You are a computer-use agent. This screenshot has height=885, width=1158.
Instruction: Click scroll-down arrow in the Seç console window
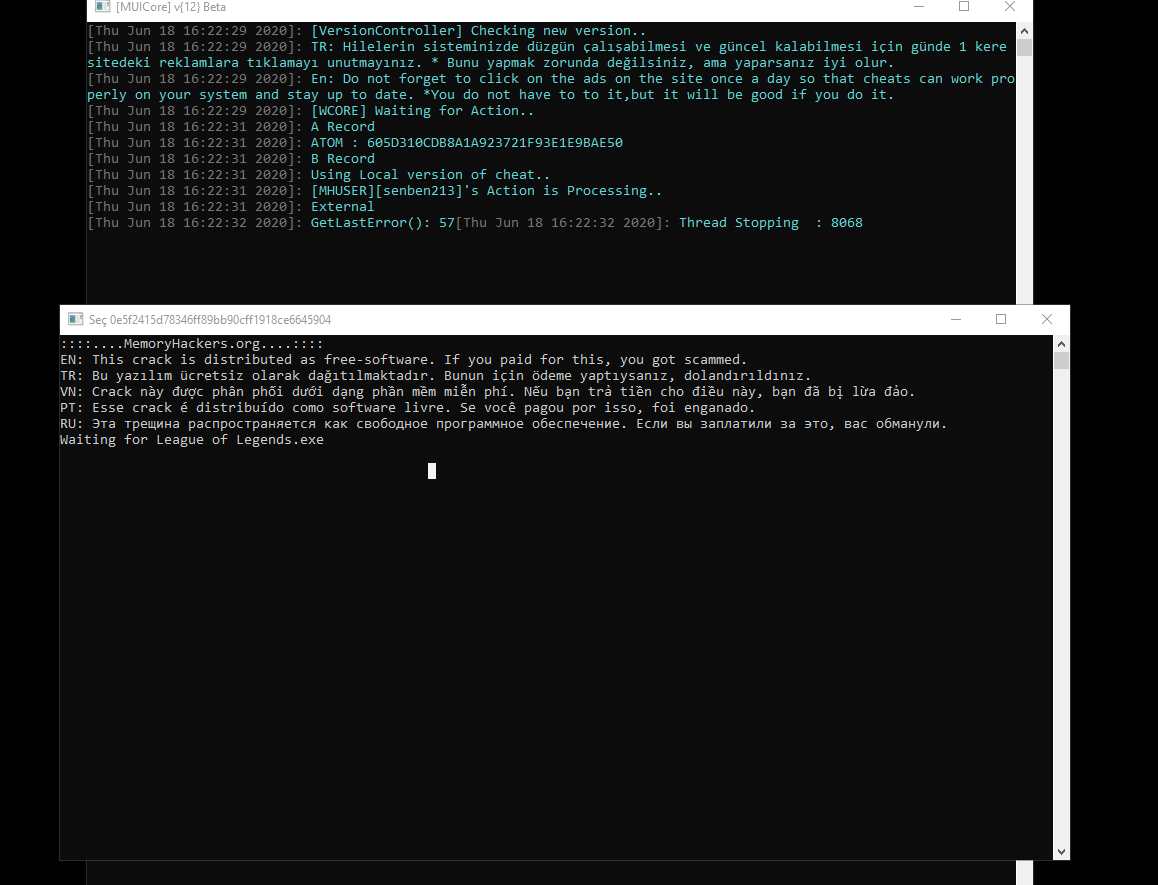click(x=1061, y=852)
